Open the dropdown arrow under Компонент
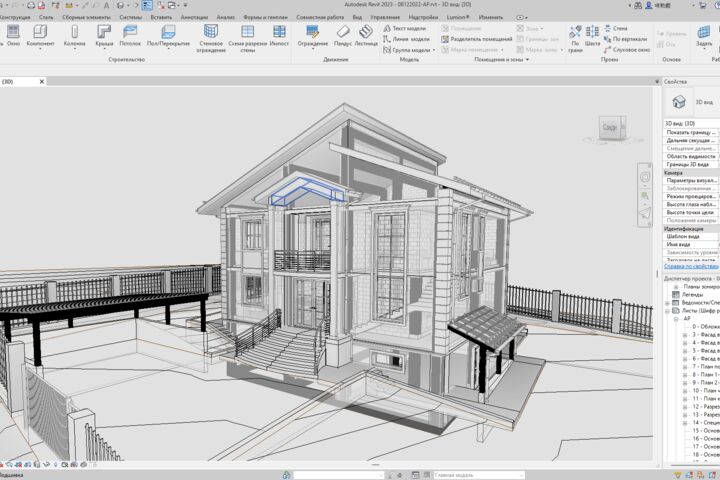 (x=40, y=49)
